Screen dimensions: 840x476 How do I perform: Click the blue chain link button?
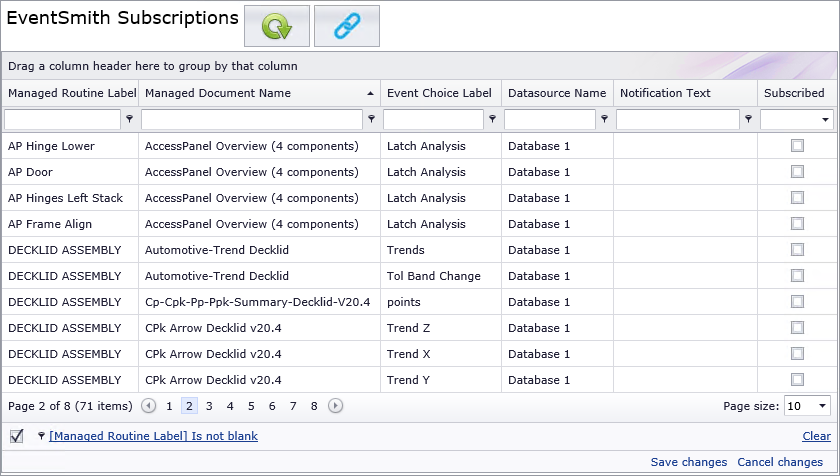pyautogui.click(x=347, y=26)
